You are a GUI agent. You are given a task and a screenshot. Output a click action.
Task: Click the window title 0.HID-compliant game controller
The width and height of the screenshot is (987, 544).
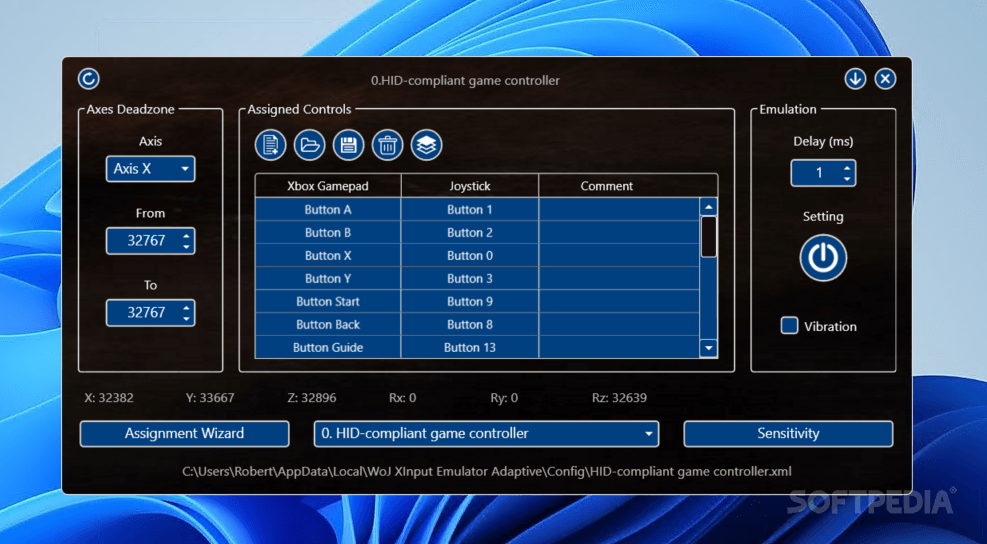[465, 81]
